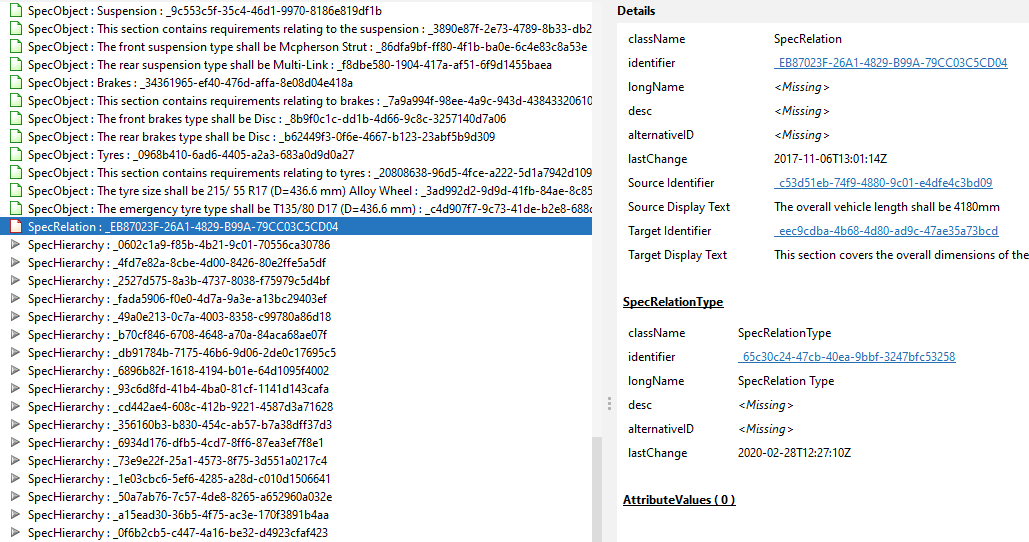Screen dimensions: 1029x542
Task: Click icon of front suspension Mcpherson Strut row
Action: 15,47
